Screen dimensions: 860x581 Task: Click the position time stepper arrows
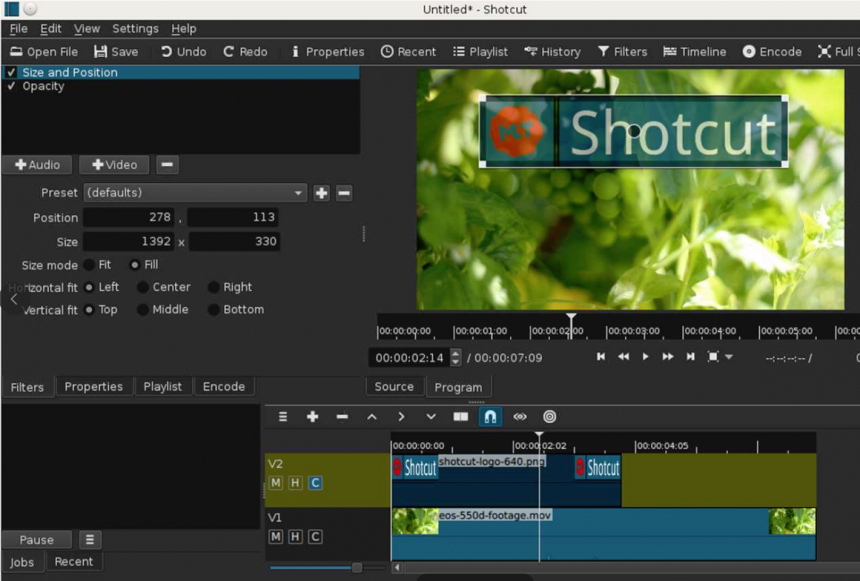[x=455, y=355]
